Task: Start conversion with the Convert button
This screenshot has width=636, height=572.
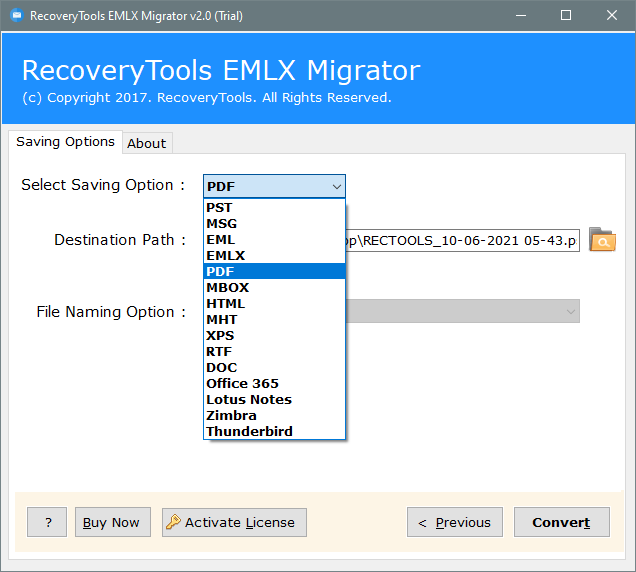Action: 562,522
